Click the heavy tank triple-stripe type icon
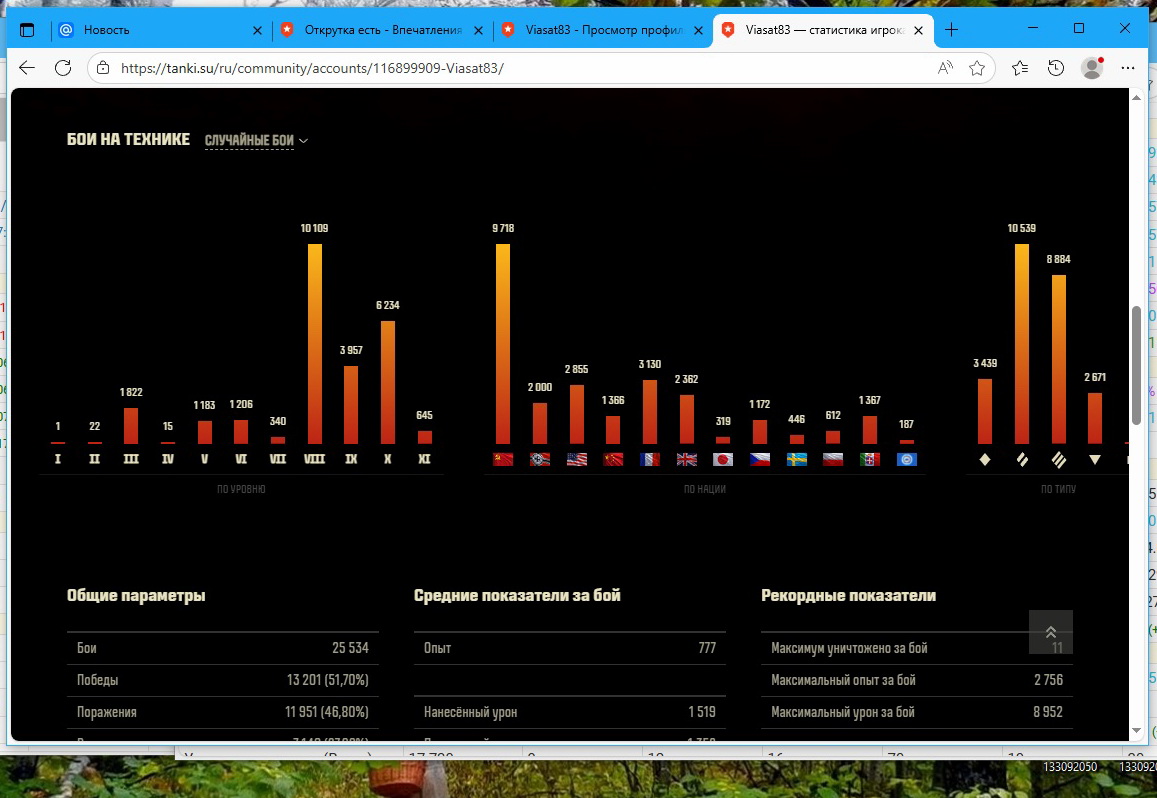 [x=1058, y=460]
